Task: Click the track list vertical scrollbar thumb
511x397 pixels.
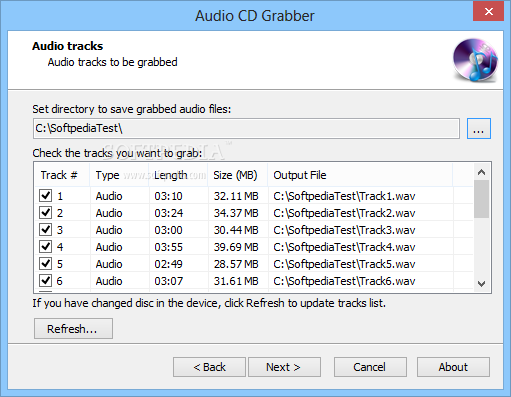Action: click(481, 199)
